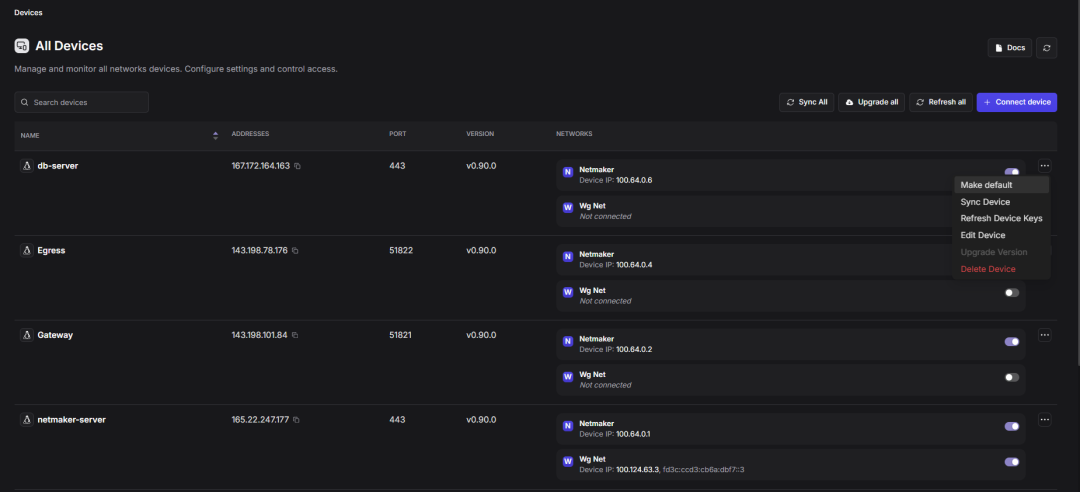
Task: Turn off netmaker-server Wg Net toggle
Action: [1012, 462]
